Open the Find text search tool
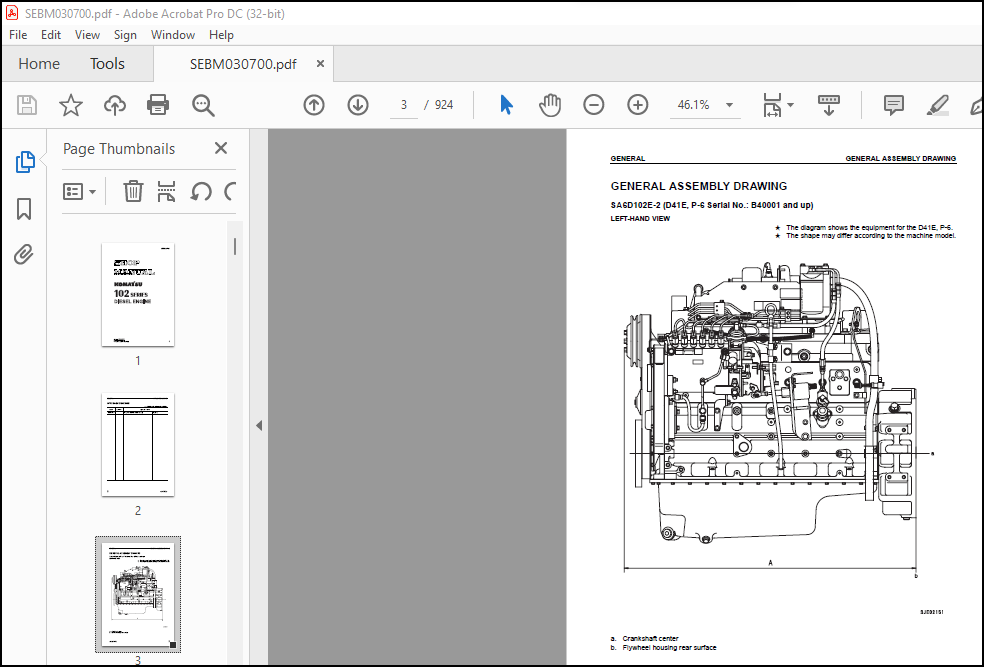The image size is (984, 667). 203,105
